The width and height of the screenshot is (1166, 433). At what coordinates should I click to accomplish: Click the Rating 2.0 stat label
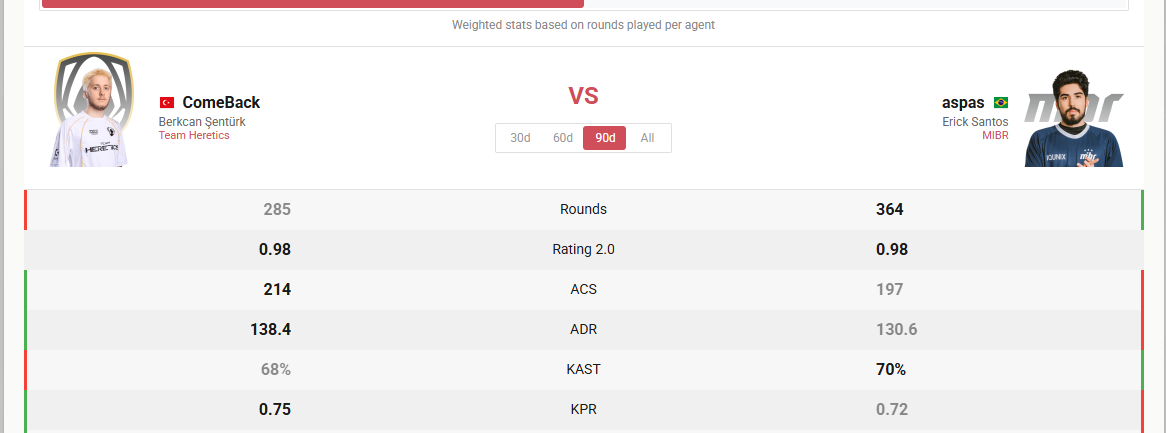[584, 250]
